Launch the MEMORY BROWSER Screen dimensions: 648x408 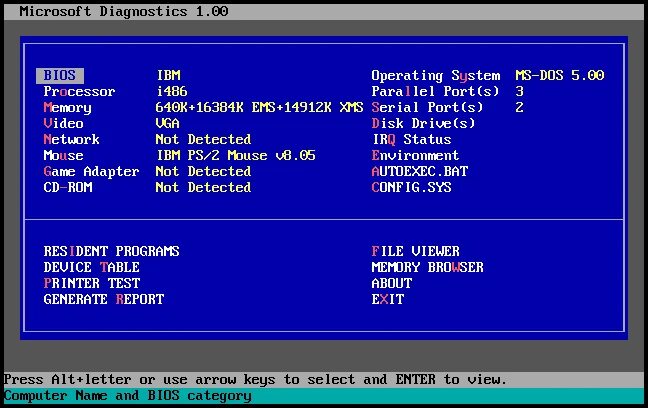click(427, 267)
